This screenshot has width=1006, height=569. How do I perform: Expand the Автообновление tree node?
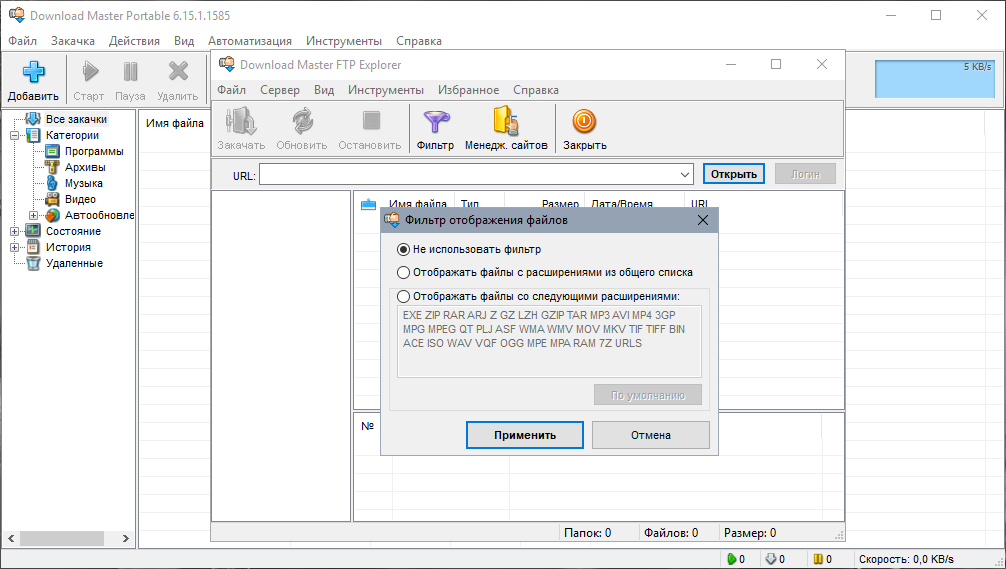click(34, 216)
